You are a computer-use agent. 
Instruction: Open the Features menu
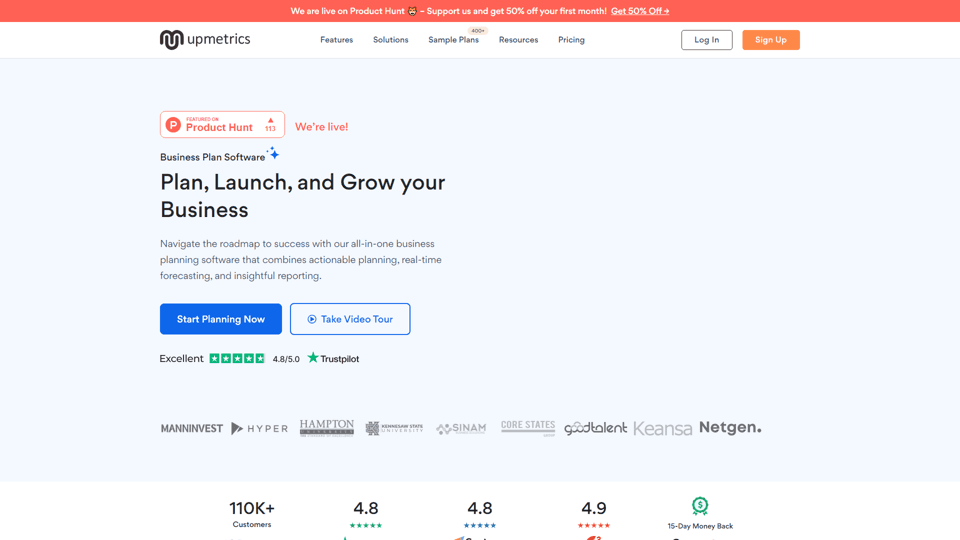[x=336, y=40]
